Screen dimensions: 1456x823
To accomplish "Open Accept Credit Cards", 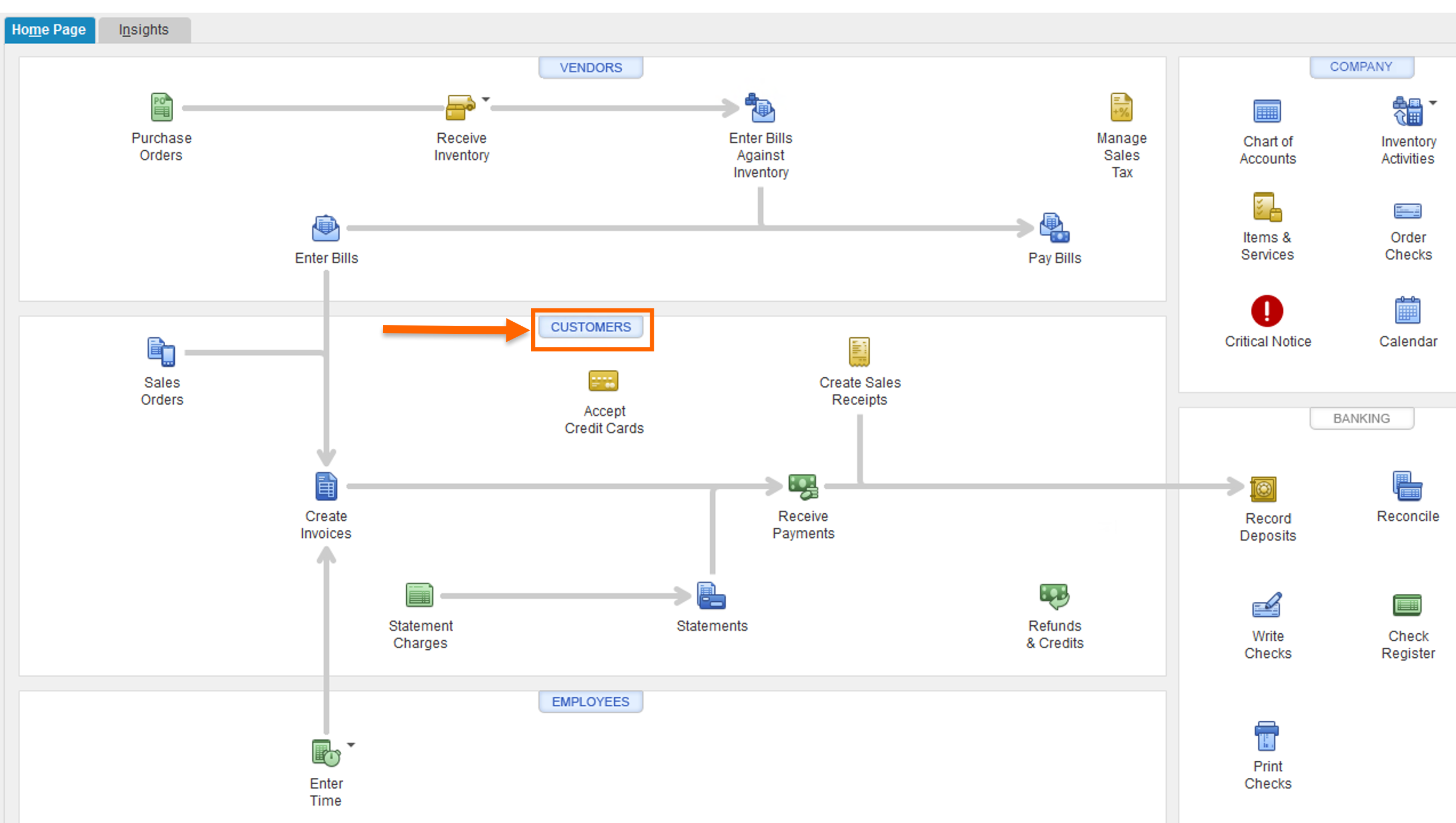I will point(603,381).
